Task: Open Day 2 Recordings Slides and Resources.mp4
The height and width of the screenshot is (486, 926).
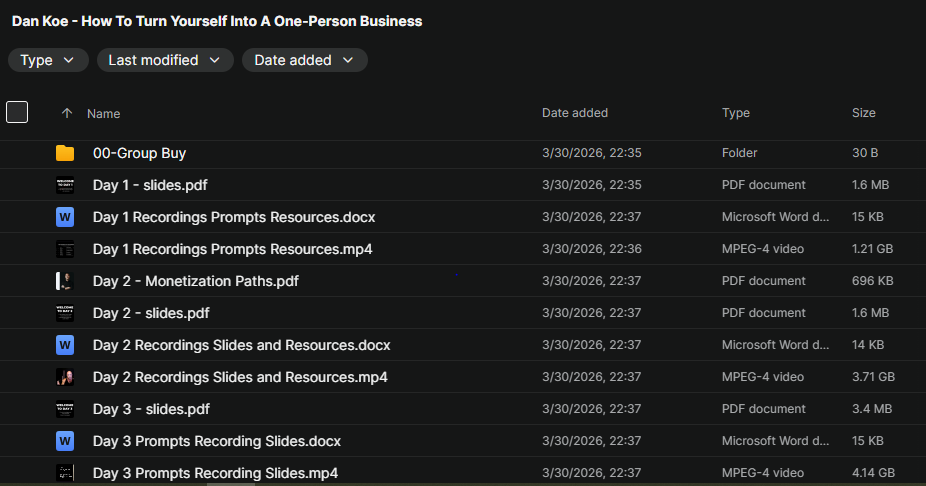Action: coord(240,377)
